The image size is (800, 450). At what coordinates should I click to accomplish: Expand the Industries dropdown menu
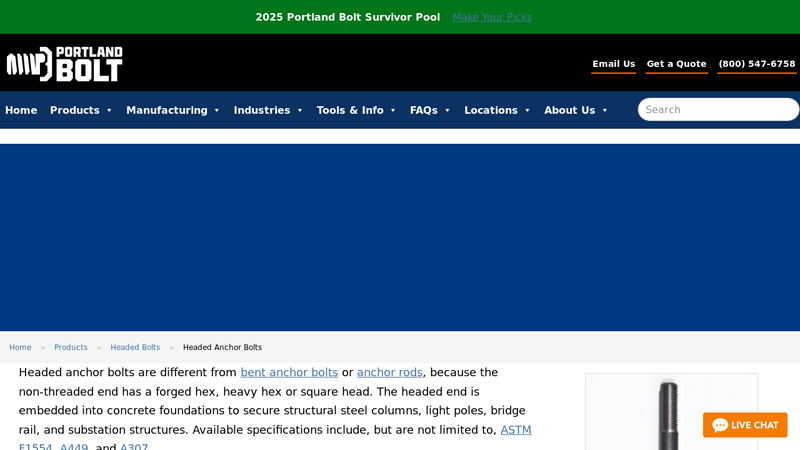tap(268, 110)
